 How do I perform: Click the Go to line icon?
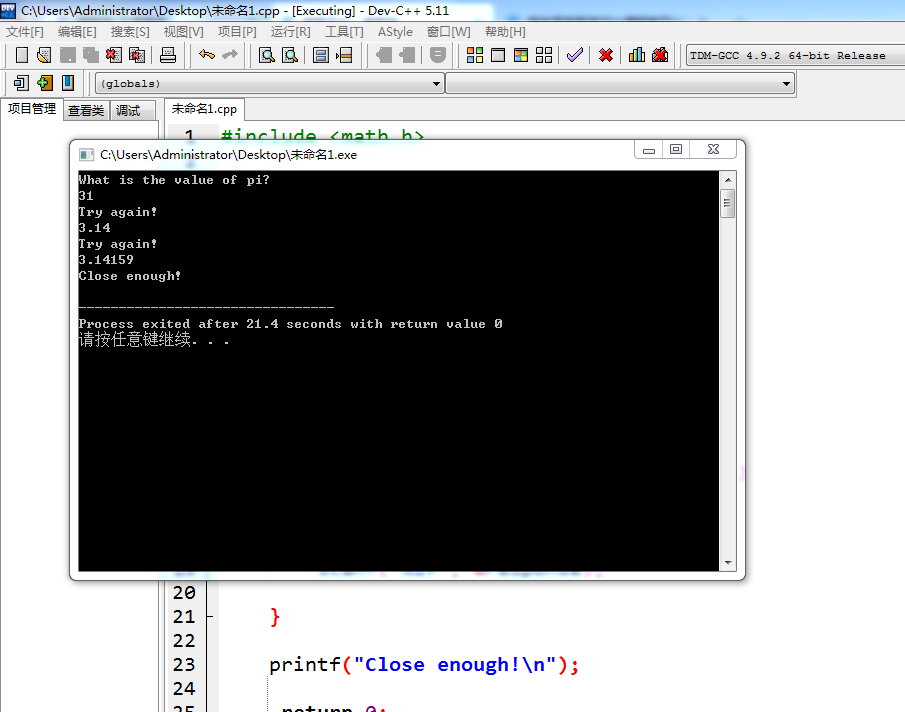pos(344,55)
